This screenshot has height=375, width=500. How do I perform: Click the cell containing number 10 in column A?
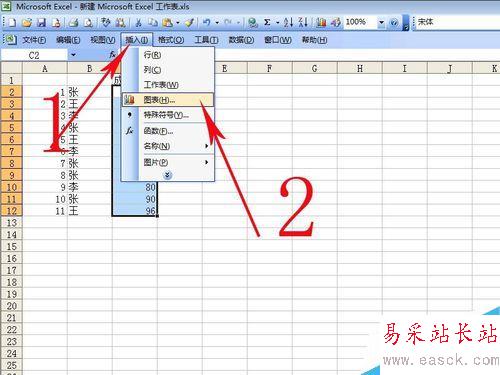[45, 199]
